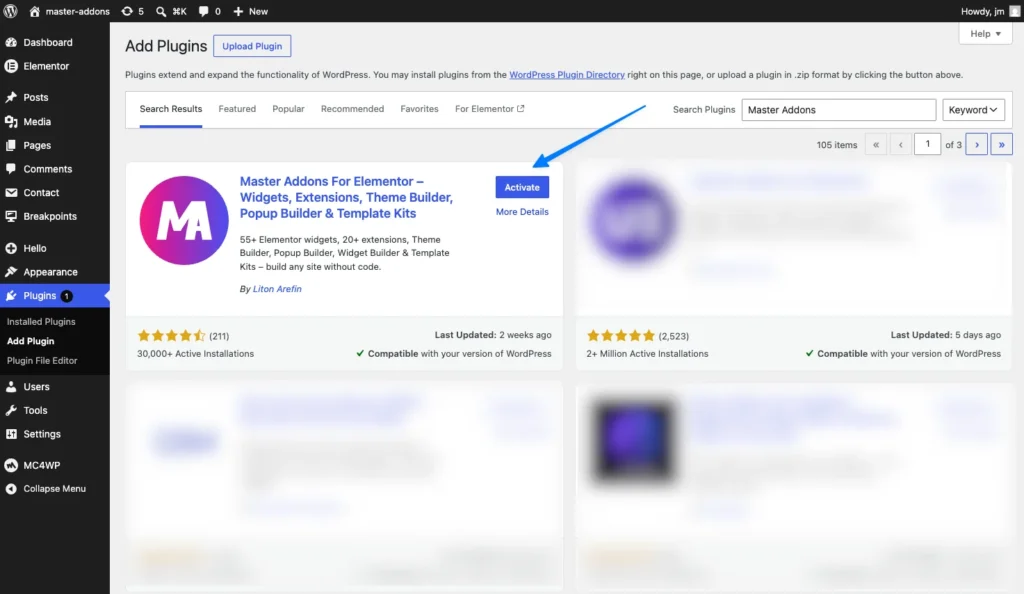Click the current page number field
1024x594 pixels.
tap(927, 144)
